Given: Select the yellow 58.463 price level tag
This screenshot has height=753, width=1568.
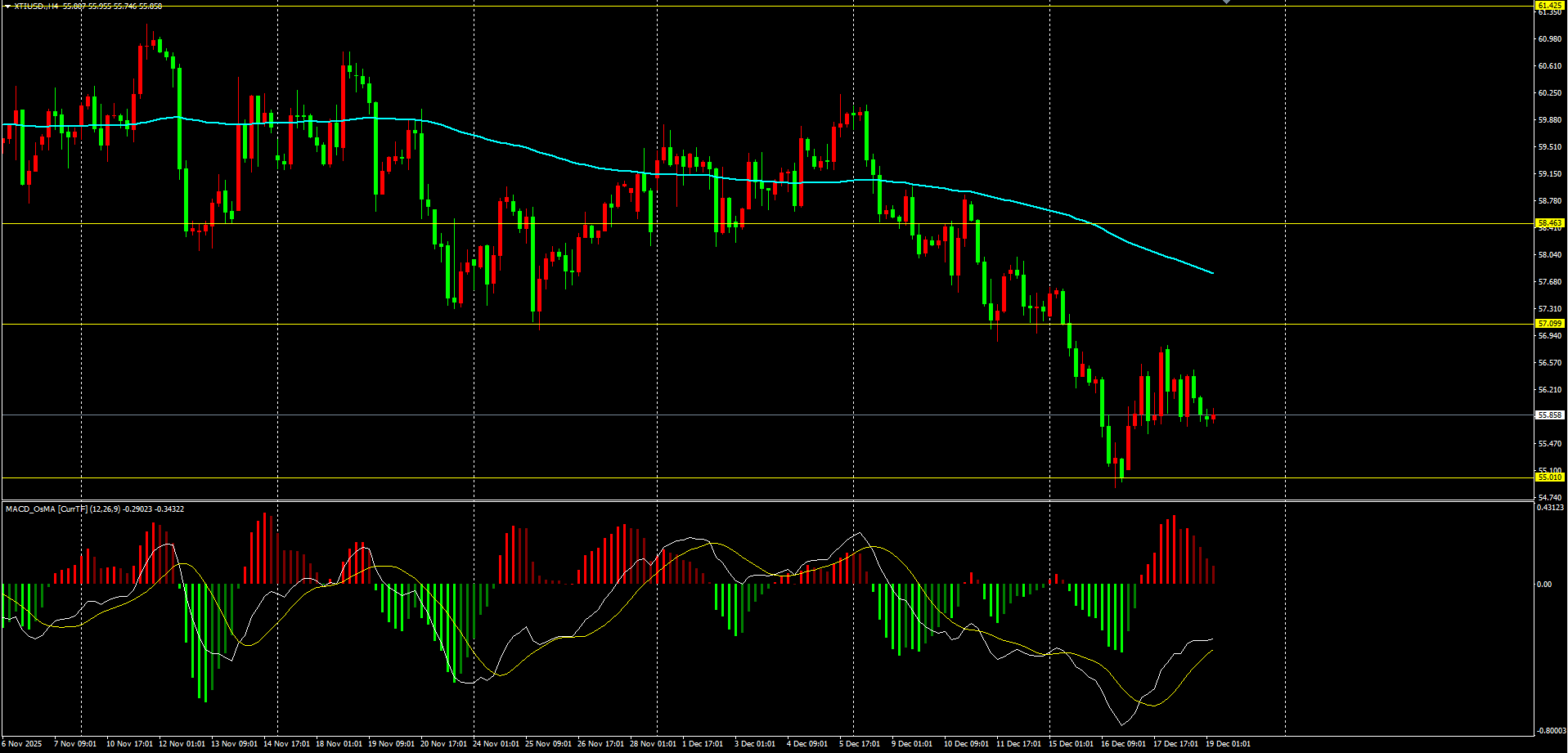Looking at the screenshot, I should [x=1549, y=223].
